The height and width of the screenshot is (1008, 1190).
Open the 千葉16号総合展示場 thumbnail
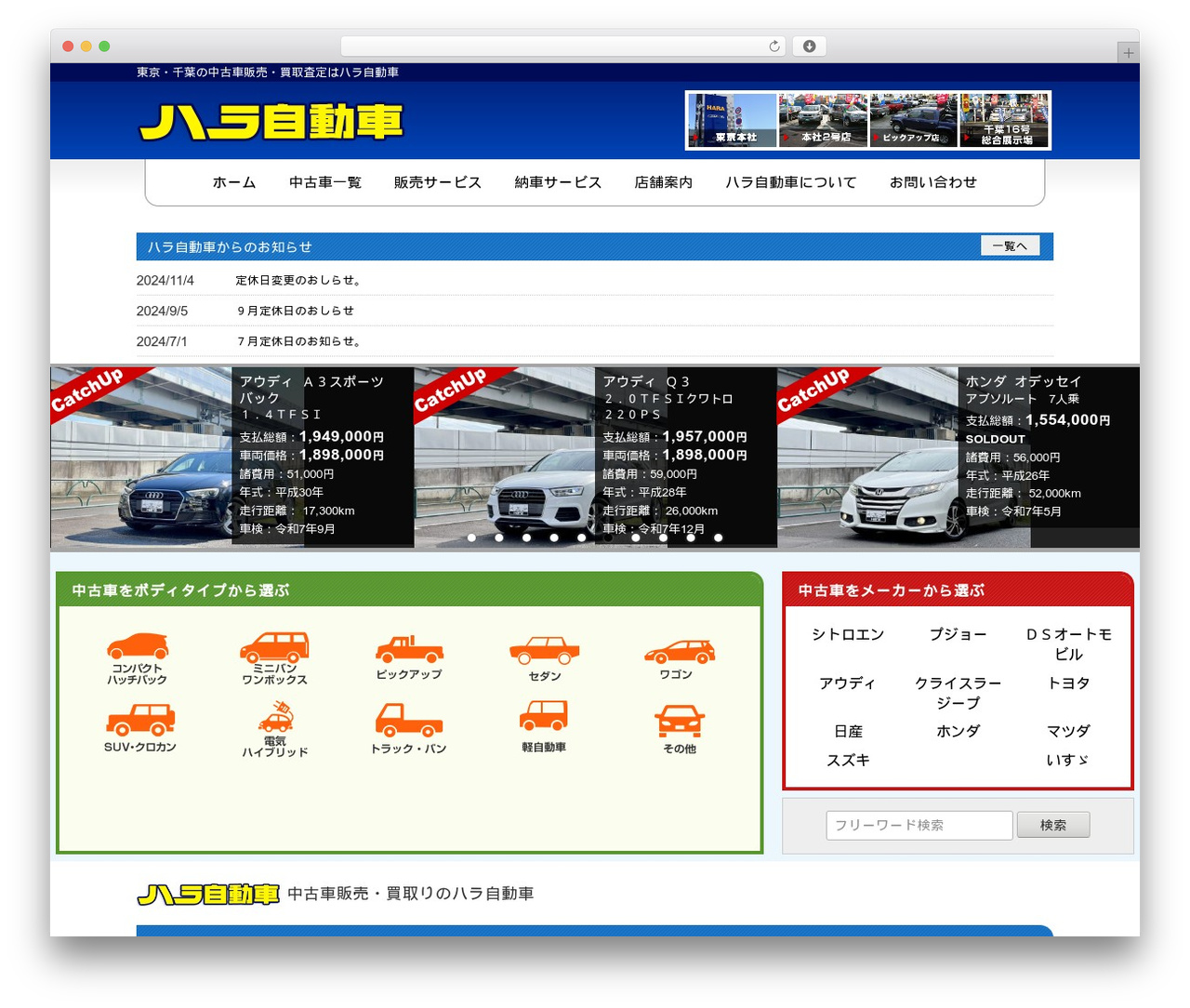[x=1005, y=120]
